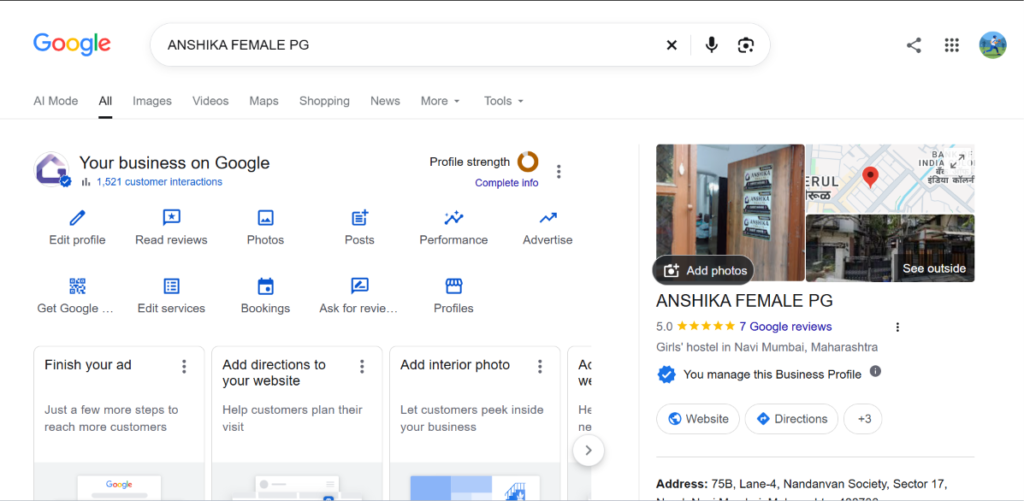
Task: Click the Website button
Action: pos(697,419)
